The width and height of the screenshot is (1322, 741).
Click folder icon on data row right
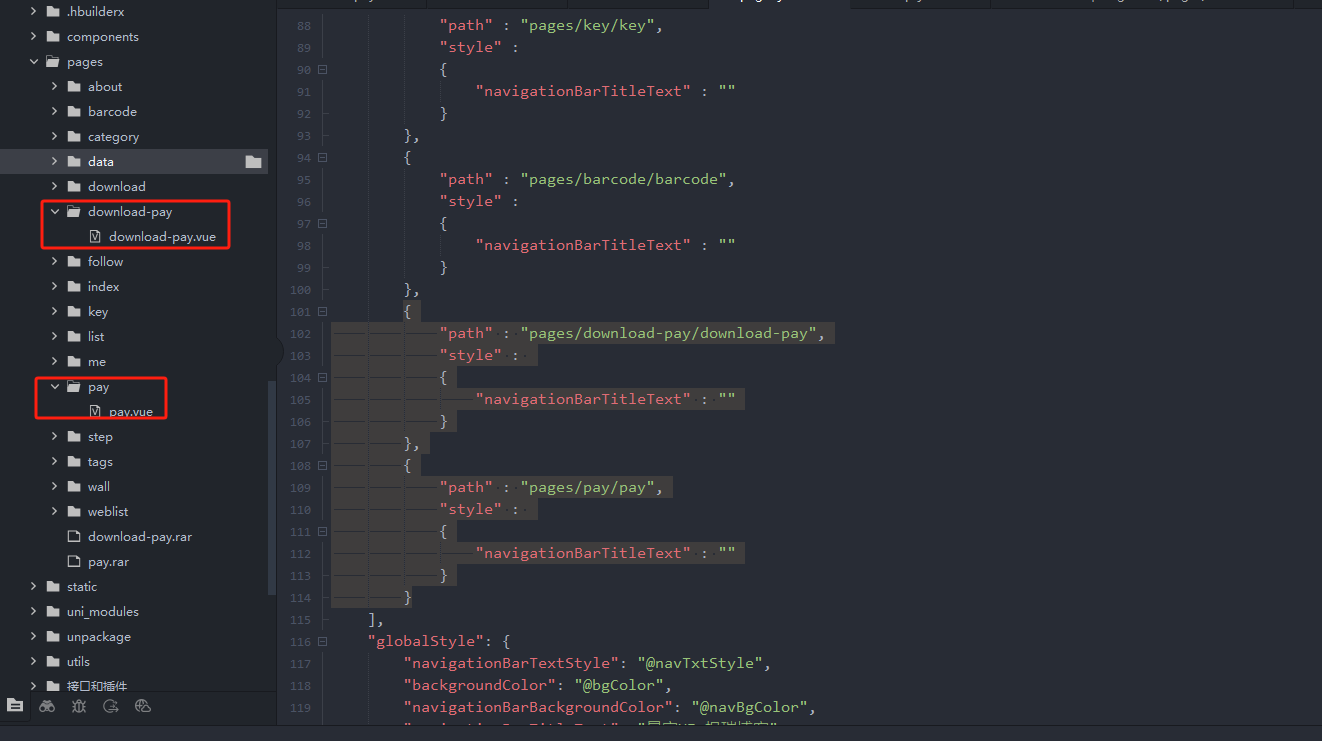[x=253, y=162]
